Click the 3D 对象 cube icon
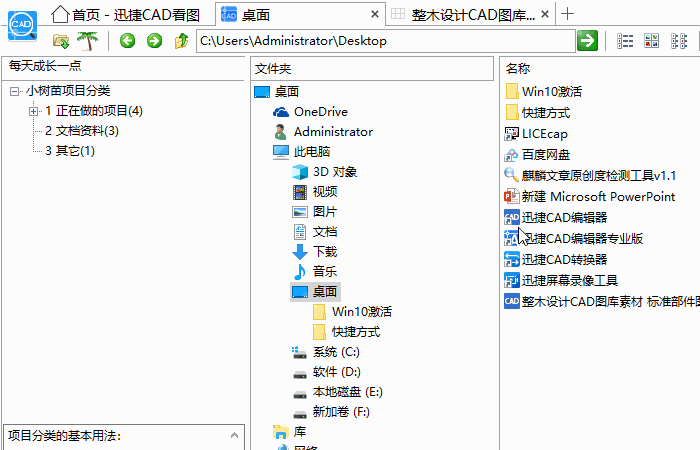This screenshot has width=700, height=450. [x=300, y=172]
